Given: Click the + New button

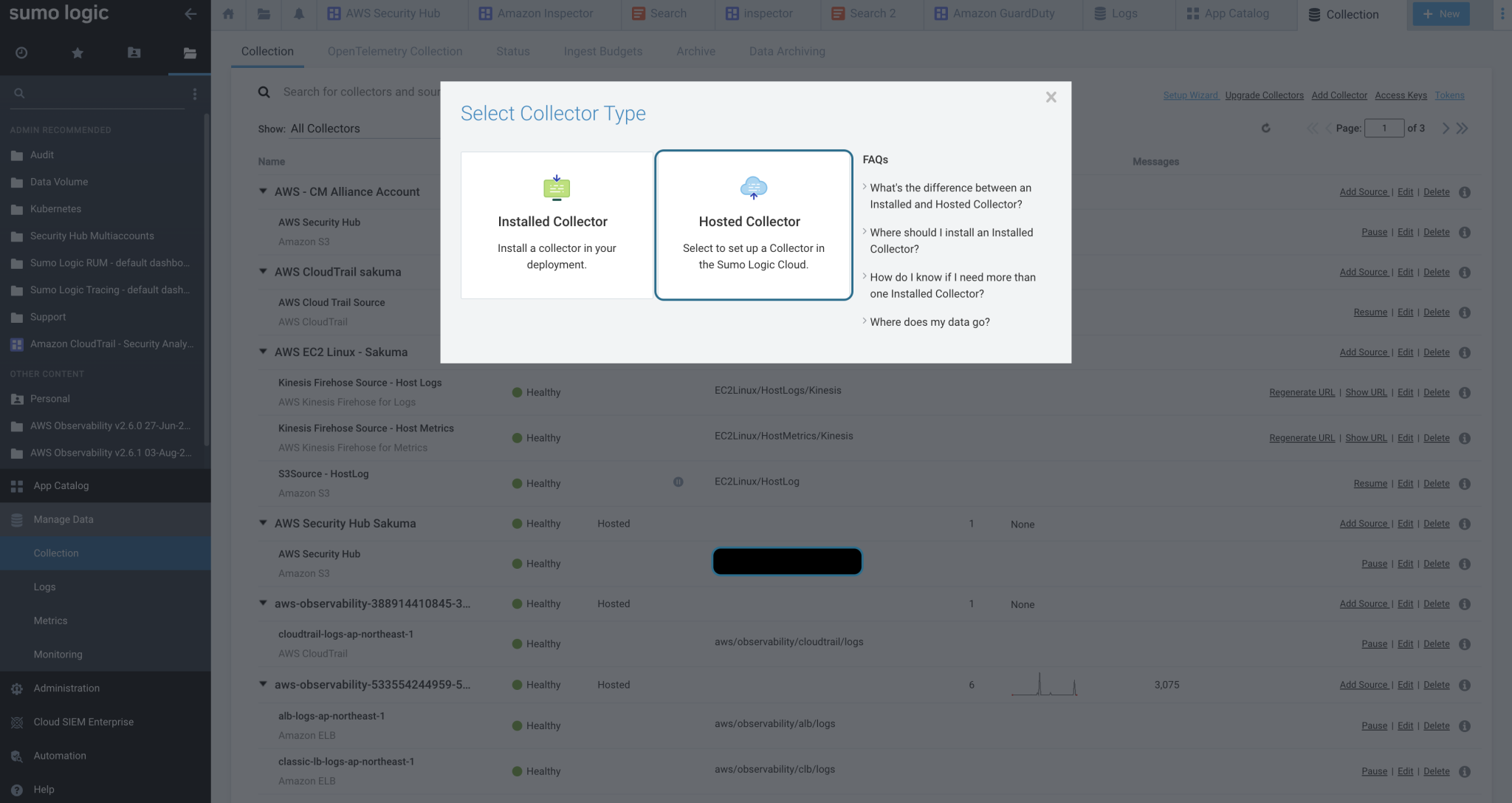Looking at the screenshot, I should pos(1440,13).
